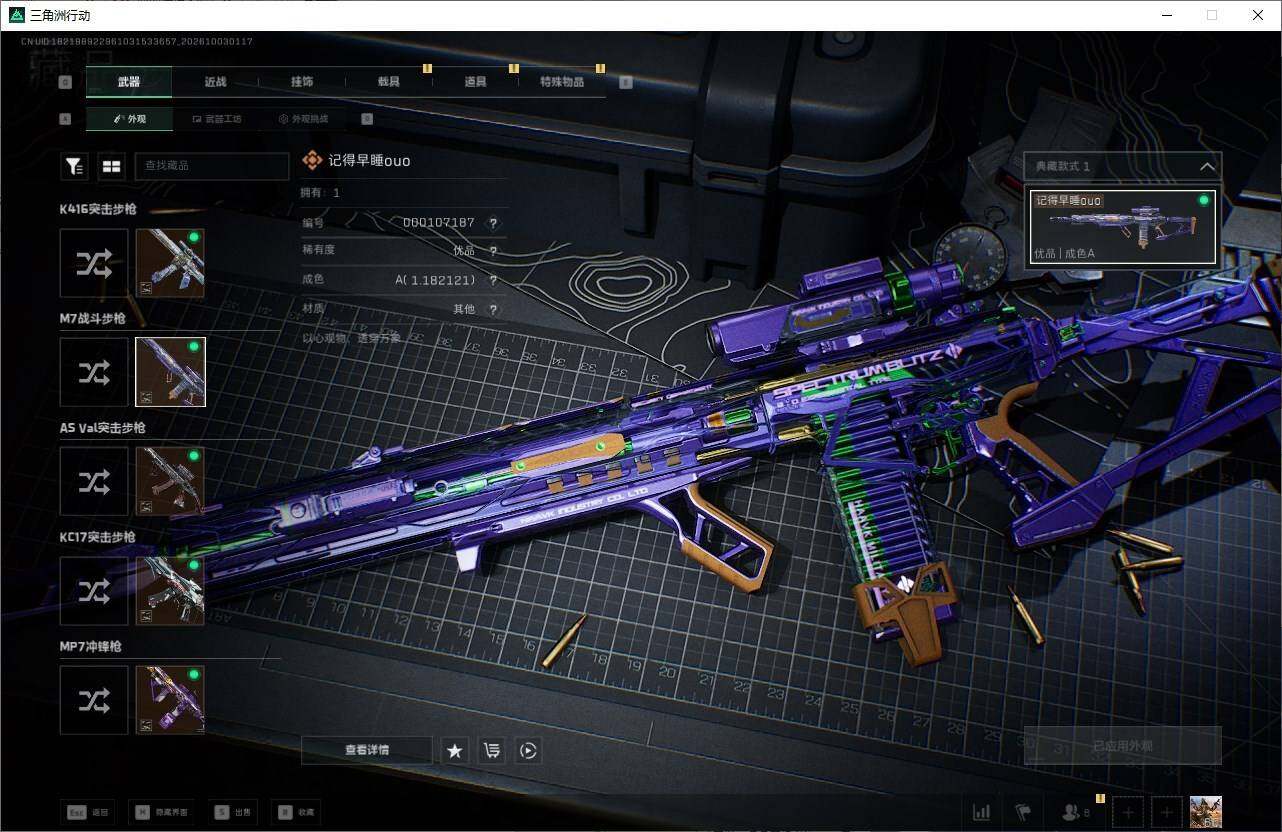Viewport: 1282px width, 832px height.
Task: Click the Esc 返回 button
Action: click(x=86, y=812)
